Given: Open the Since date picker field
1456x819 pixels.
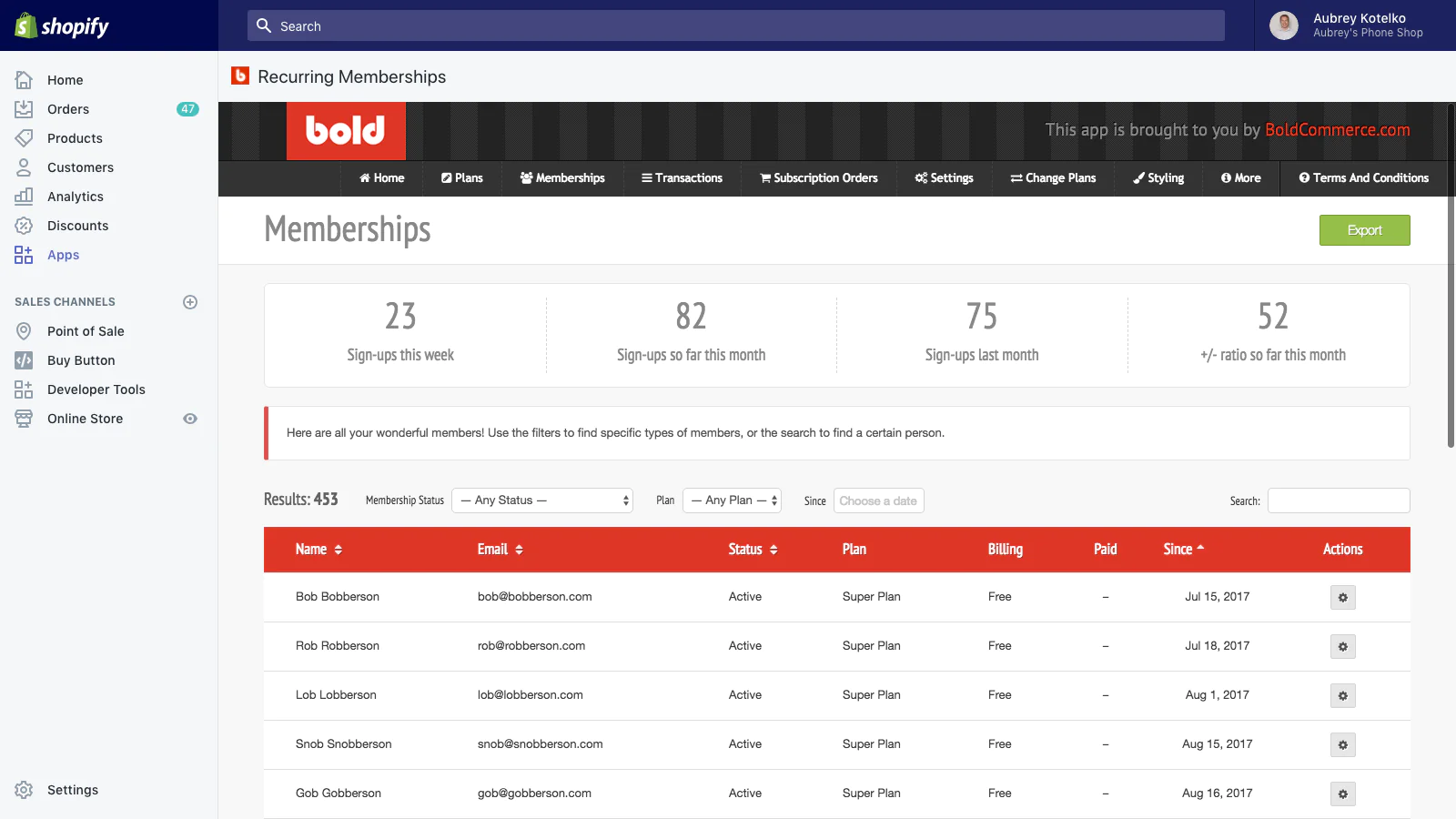Looking at the screenshot, I should [878, 500].
